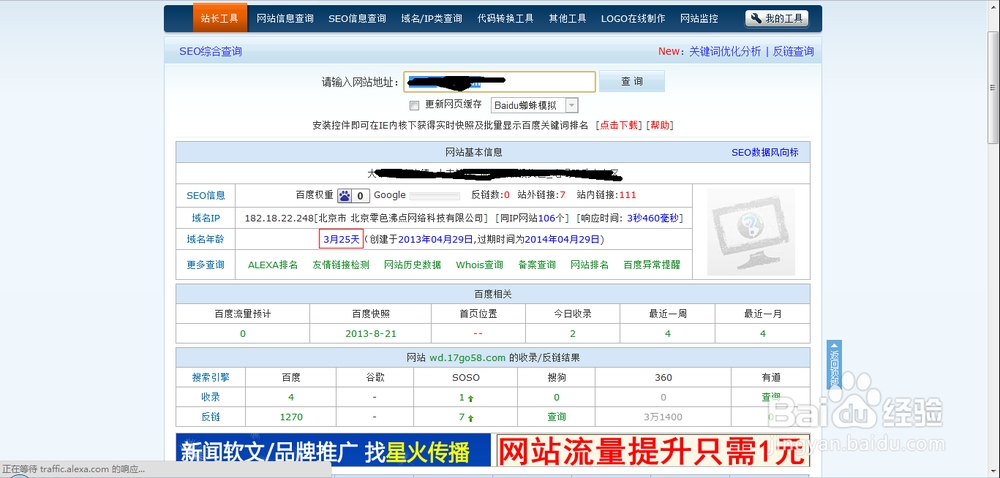Click the SEO综合查询 heading link
The height and width of the screenshot is (478, 1000).
[x=210, y=52]
